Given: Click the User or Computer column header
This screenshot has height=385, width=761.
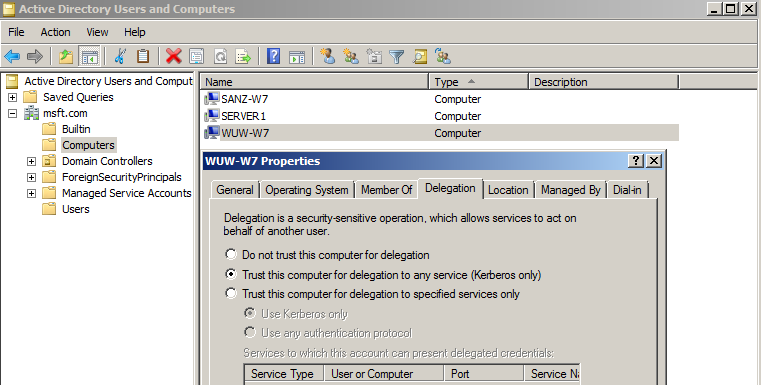Looking at the screenshot, I should tap(384, 373).
